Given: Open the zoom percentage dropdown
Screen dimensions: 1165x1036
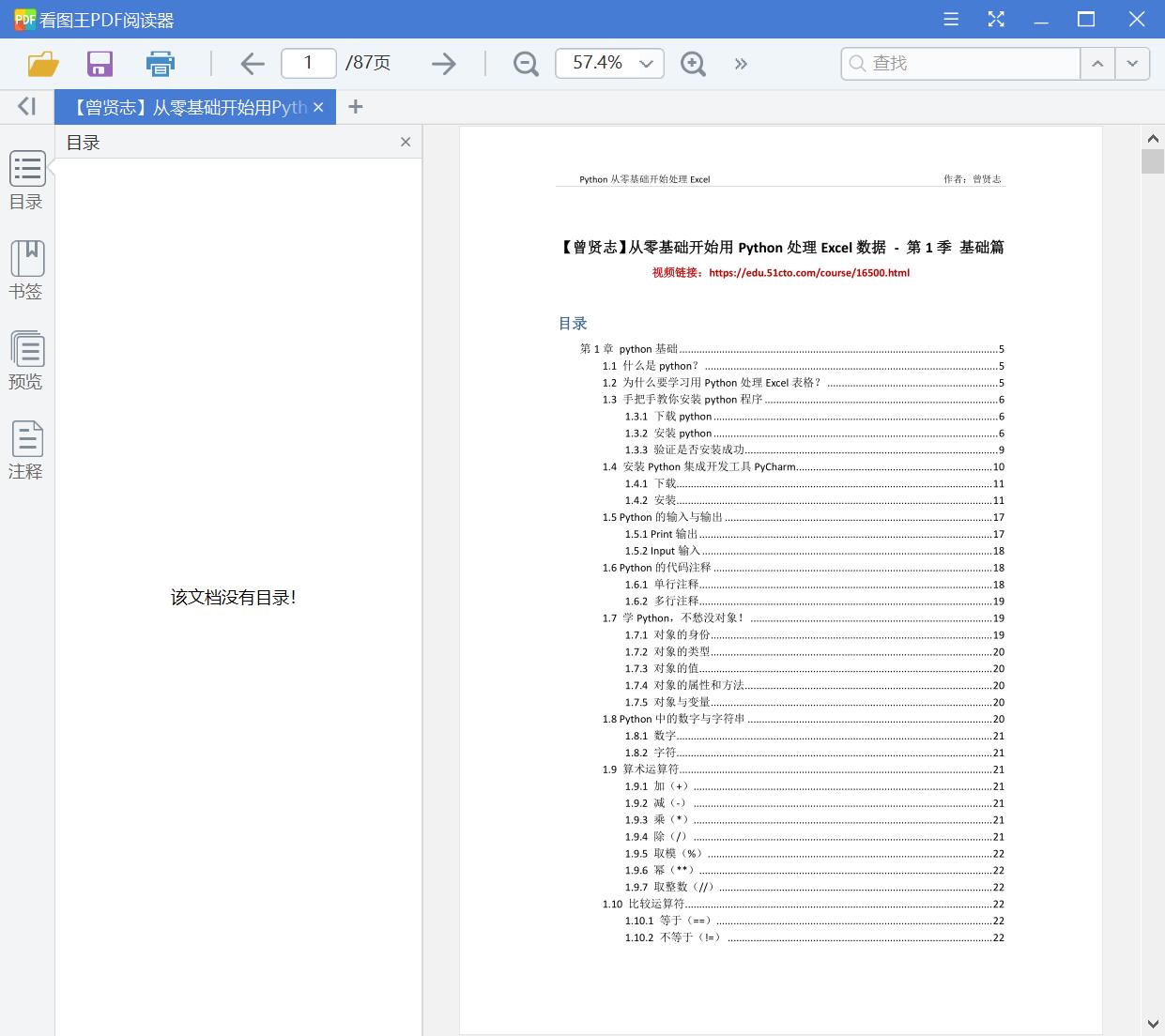Looking at the screenshot, I should click(x=645, y=63).
